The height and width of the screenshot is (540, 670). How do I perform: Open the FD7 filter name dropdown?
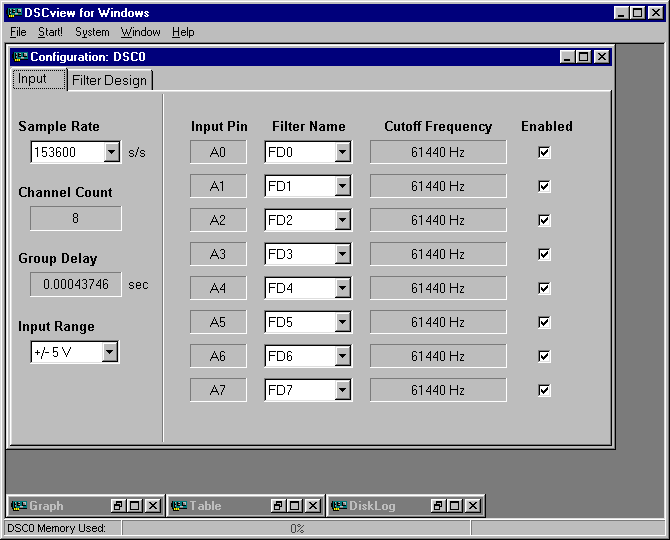point(342,390)
